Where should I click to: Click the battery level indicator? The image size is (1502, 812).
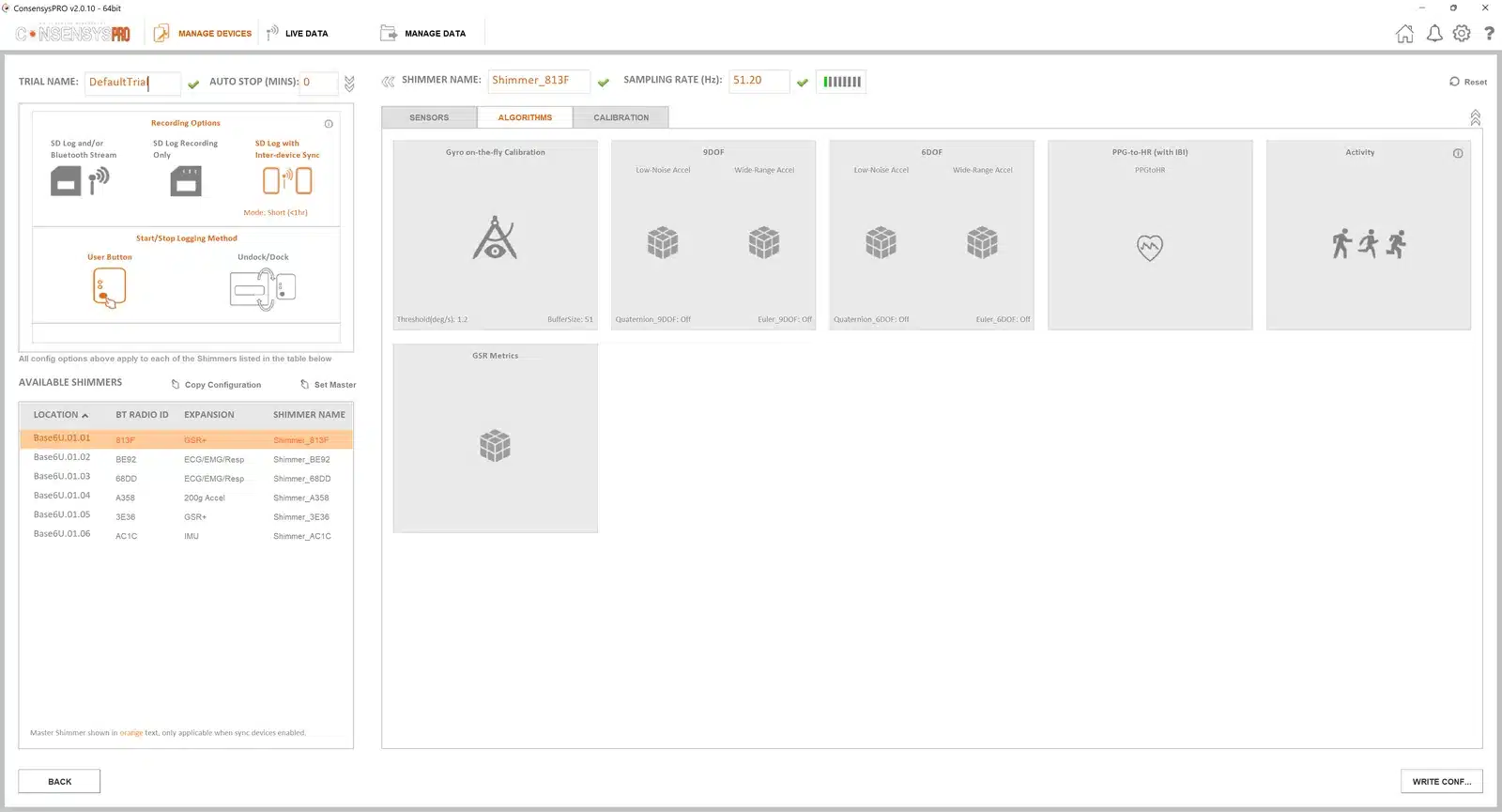click(x=841, y=82)
